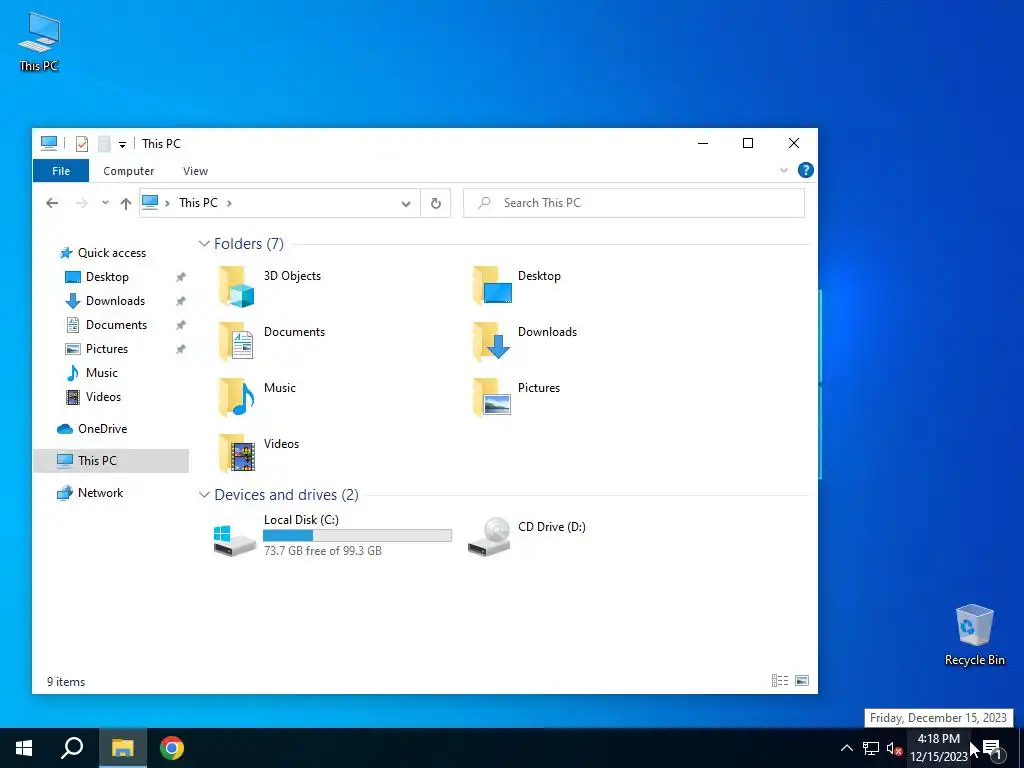Click This PC breadcrumb in address bar
Viewport: 1024px width, 768px height.
click(x=199, y=203)
